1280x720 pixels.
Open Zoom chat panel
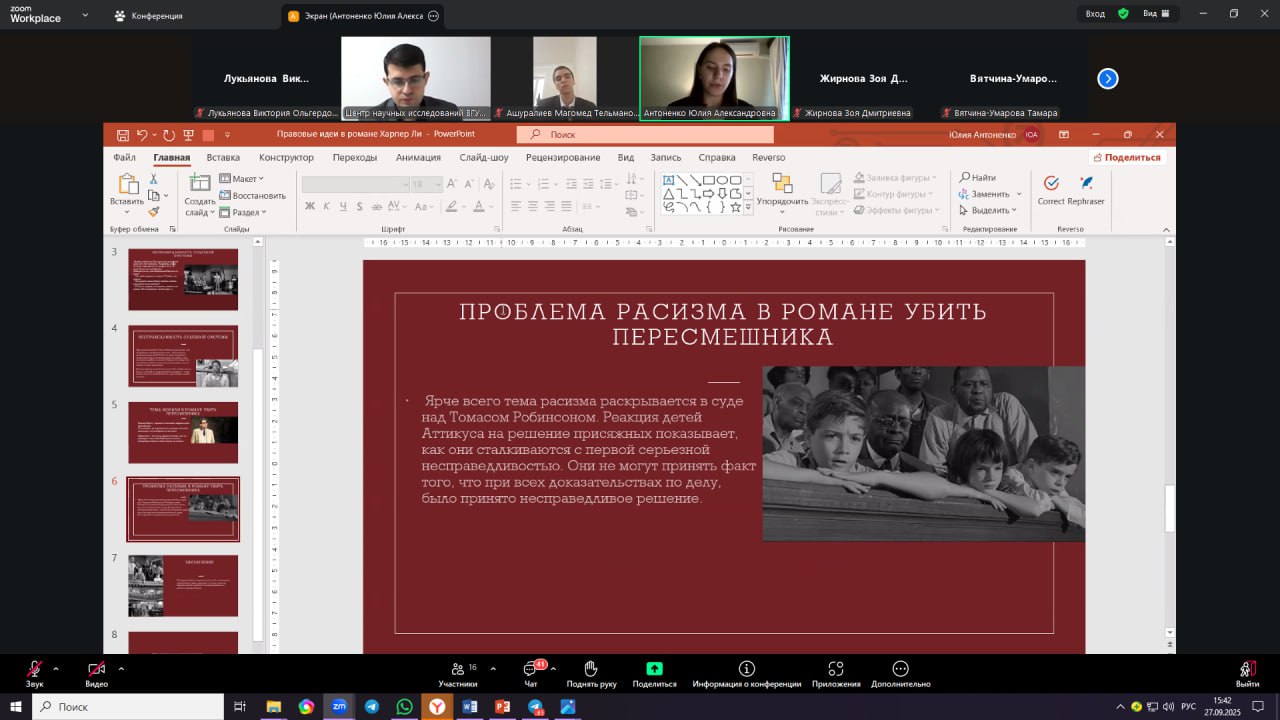pos(530,669)
